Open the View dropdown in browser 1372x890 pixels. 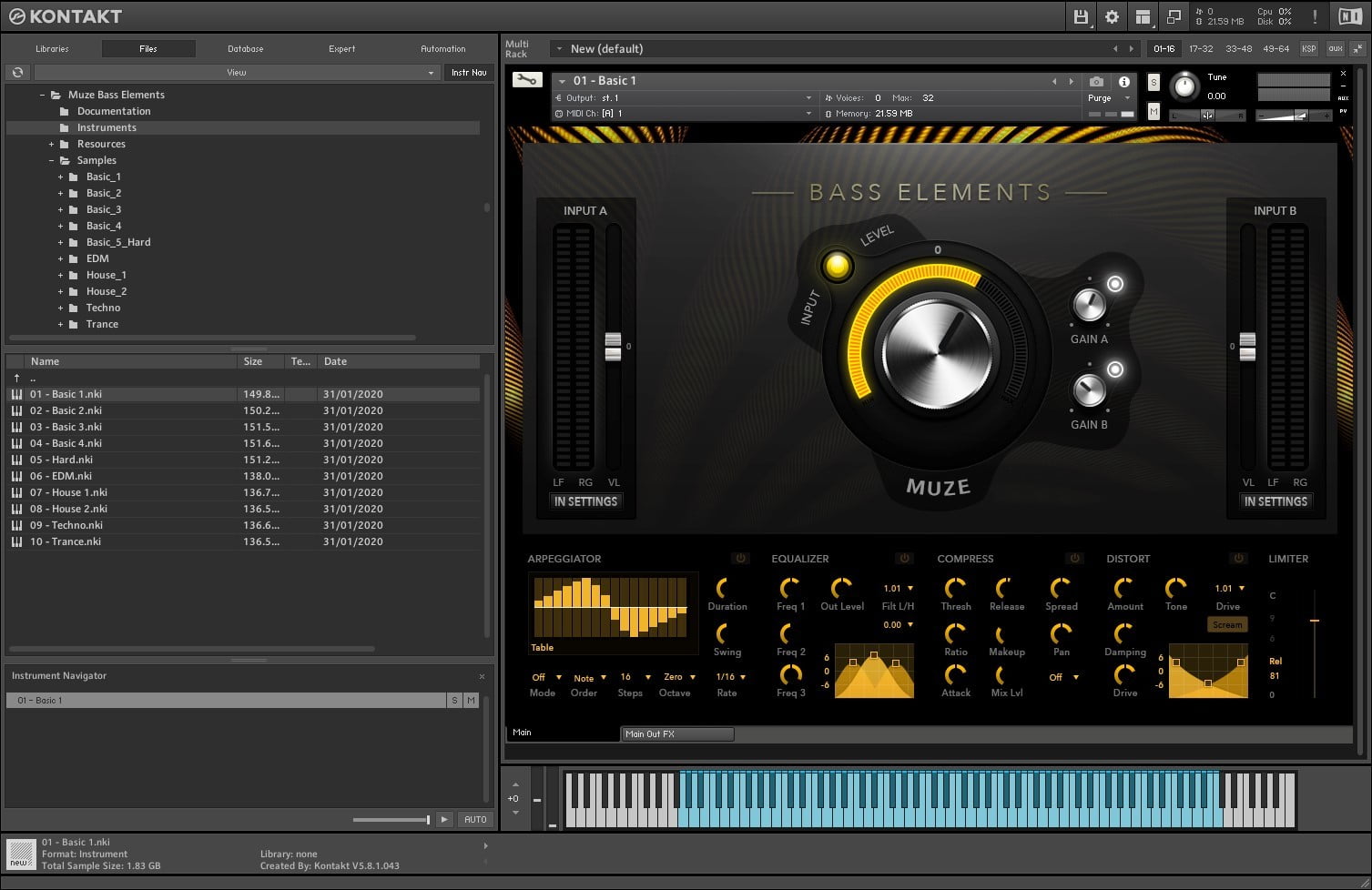237,72
